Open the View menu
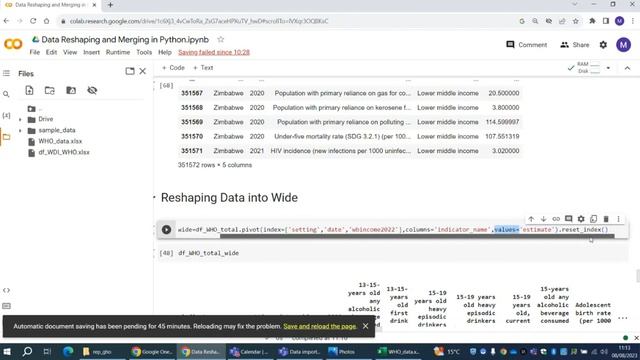 (x=70, y=52)
